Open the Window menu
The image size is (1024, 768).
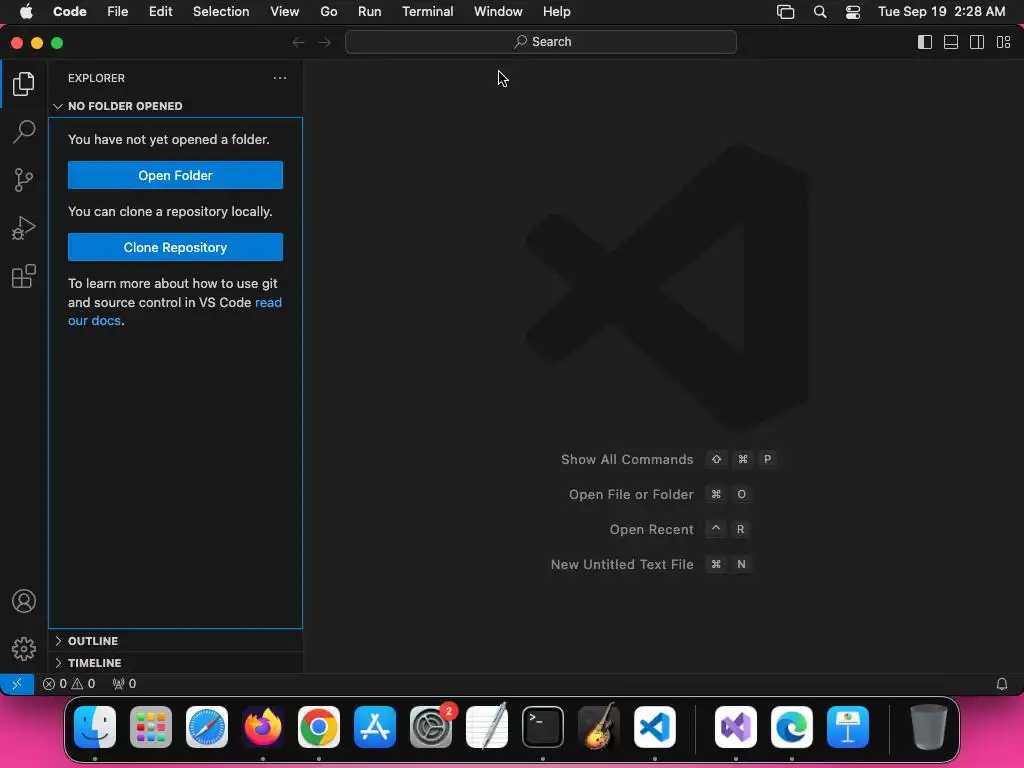[498, 12]
